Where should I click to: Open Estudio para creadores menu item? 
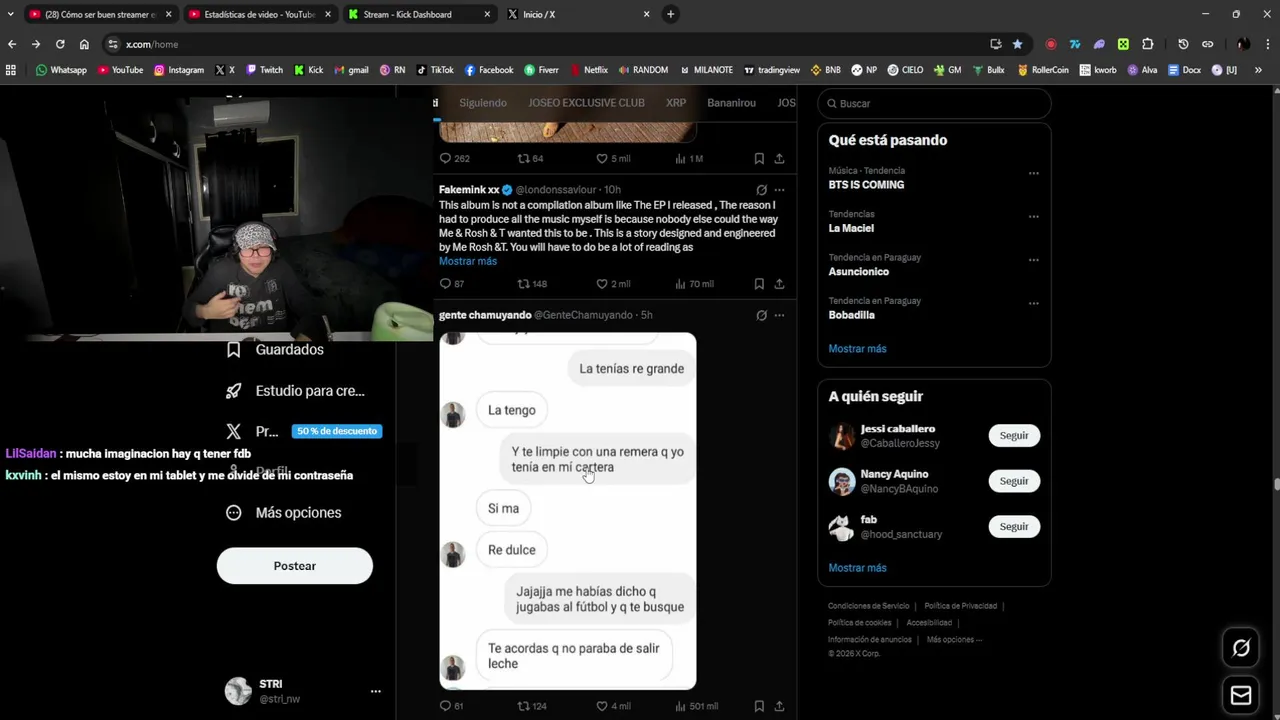[295, 391]
